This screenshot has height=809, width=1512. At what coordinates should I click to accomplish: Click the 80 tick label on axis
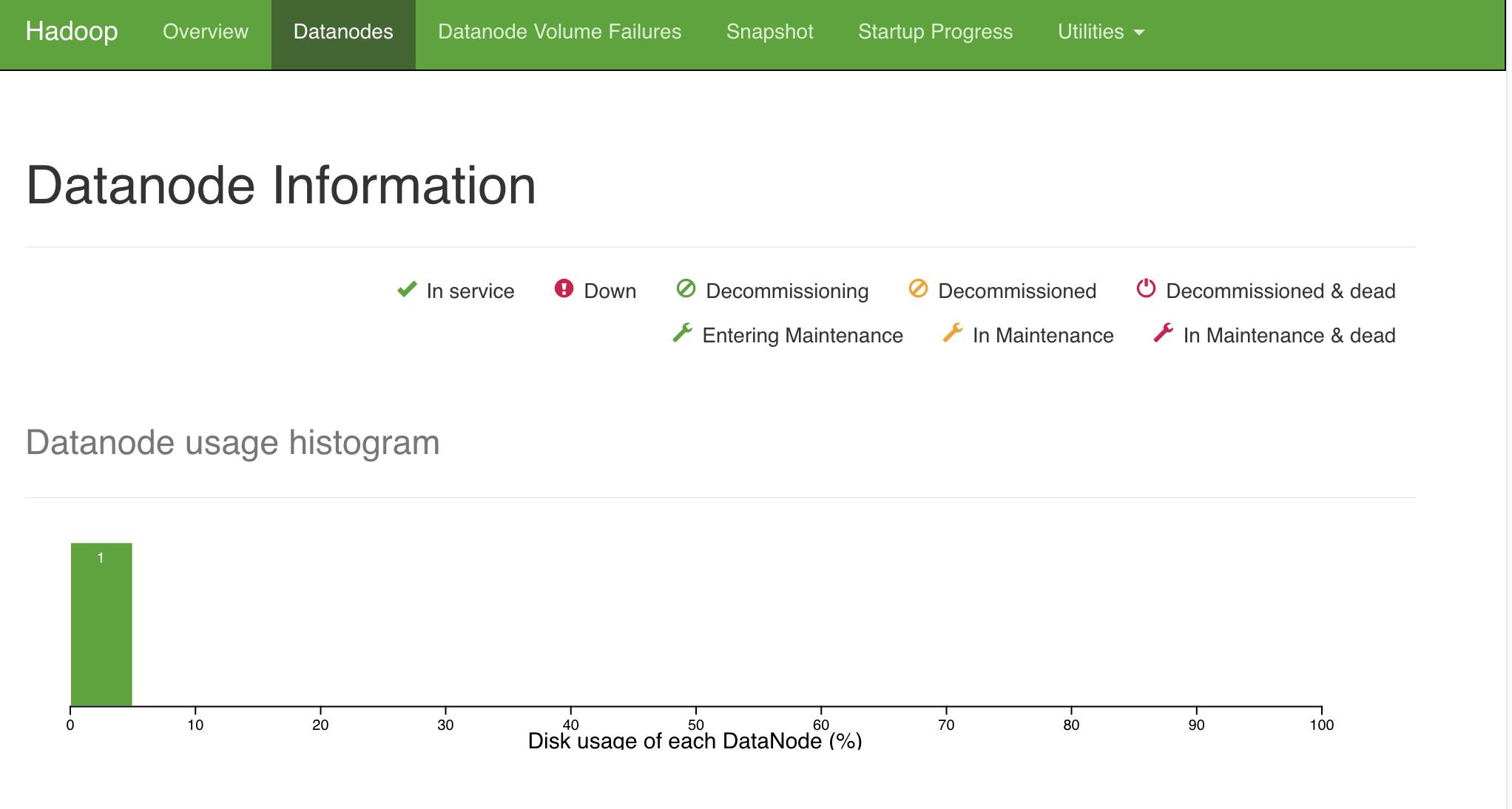click(x=1071, y=725)
